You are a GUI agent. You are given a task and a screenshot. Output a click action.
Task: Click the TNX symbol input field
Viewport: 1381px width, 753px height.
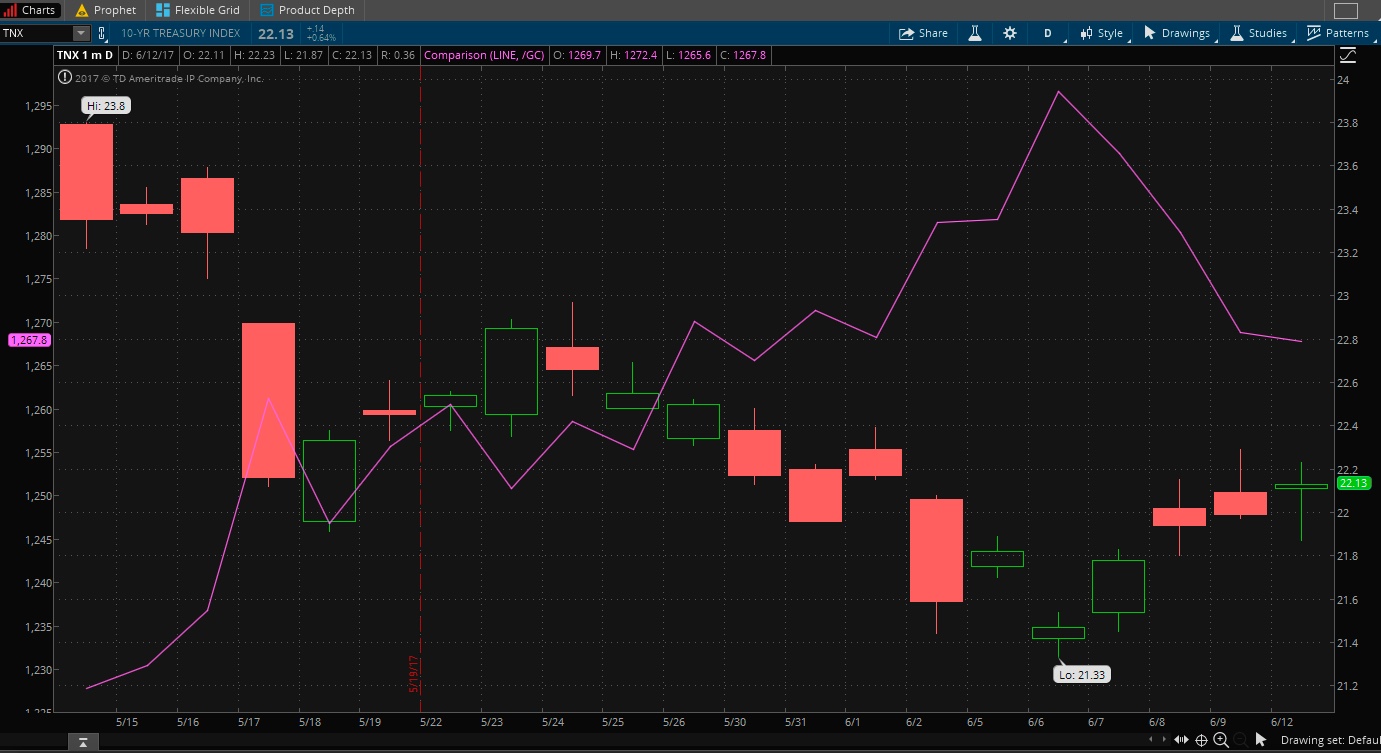tap(38, 33)
